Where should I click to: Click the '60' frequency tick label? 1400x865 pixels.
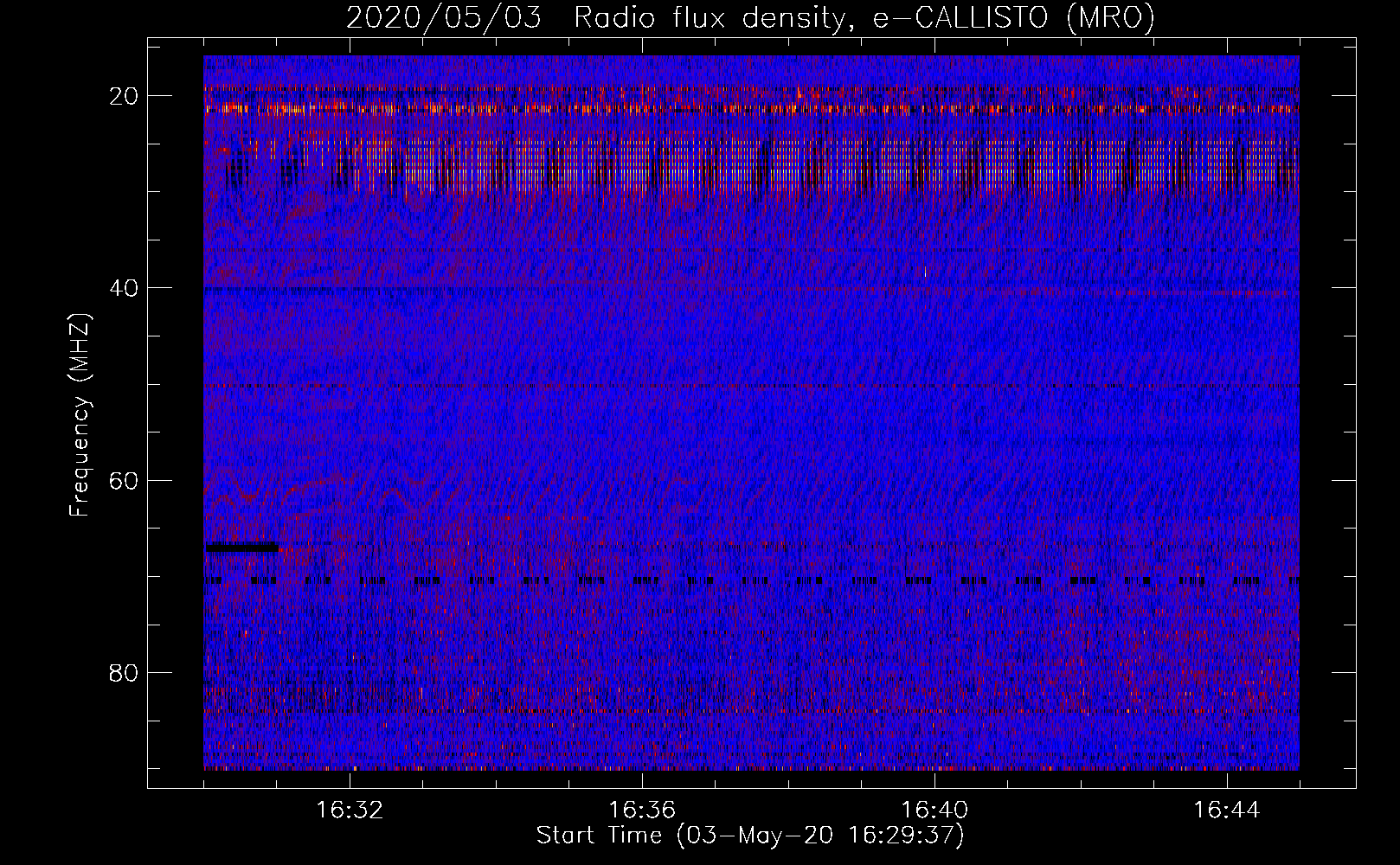pyautogui.click(x=125, y=480)
